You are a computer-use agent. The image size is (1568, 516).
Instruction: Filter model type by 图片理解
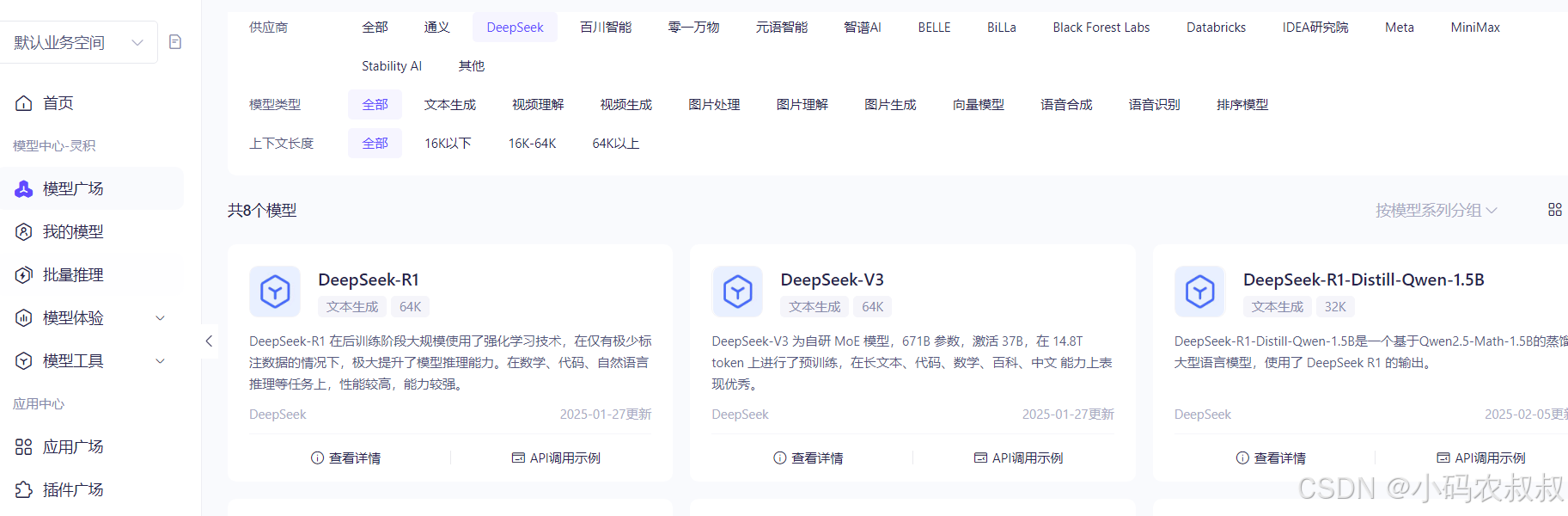(802, 105)
